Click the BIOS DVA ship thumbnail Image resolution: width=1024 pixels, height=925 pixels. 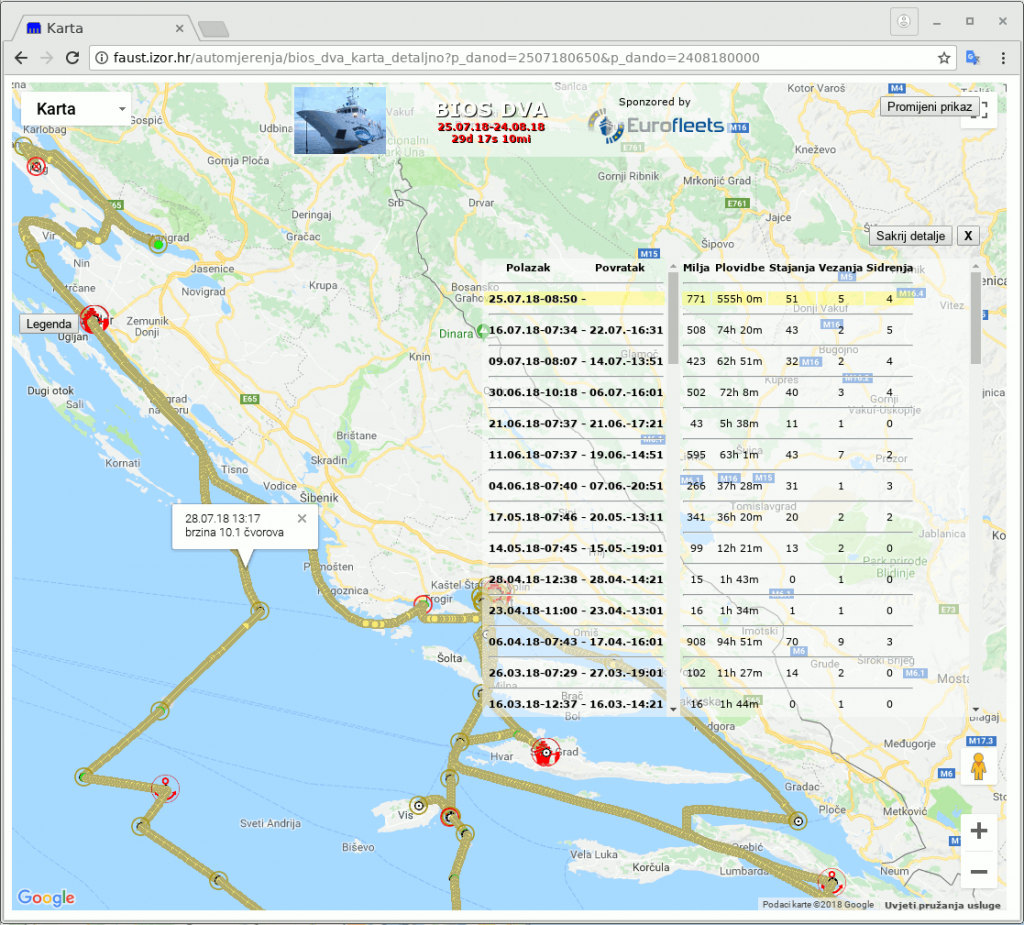(x=340, y=121)
